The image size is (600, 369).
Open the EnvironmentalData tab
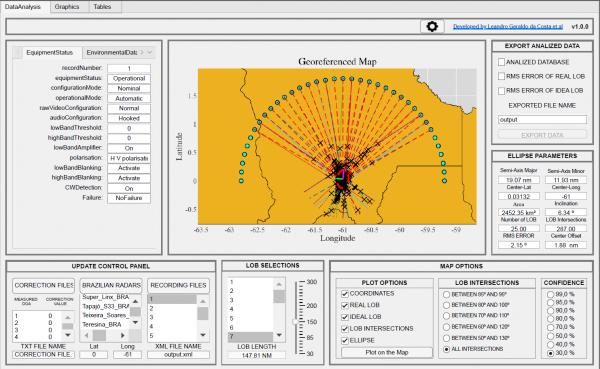pos(111,52)
